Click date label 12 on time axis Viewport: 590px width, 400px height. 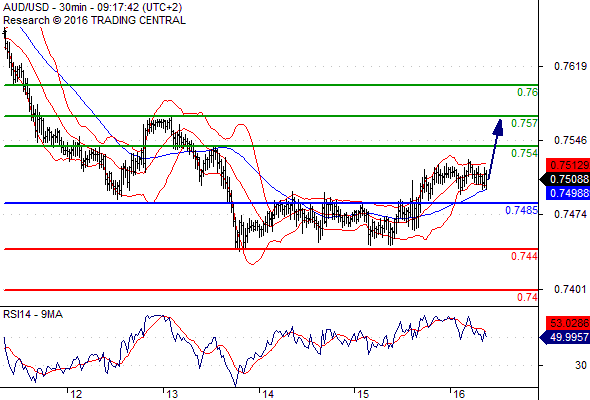76,394
